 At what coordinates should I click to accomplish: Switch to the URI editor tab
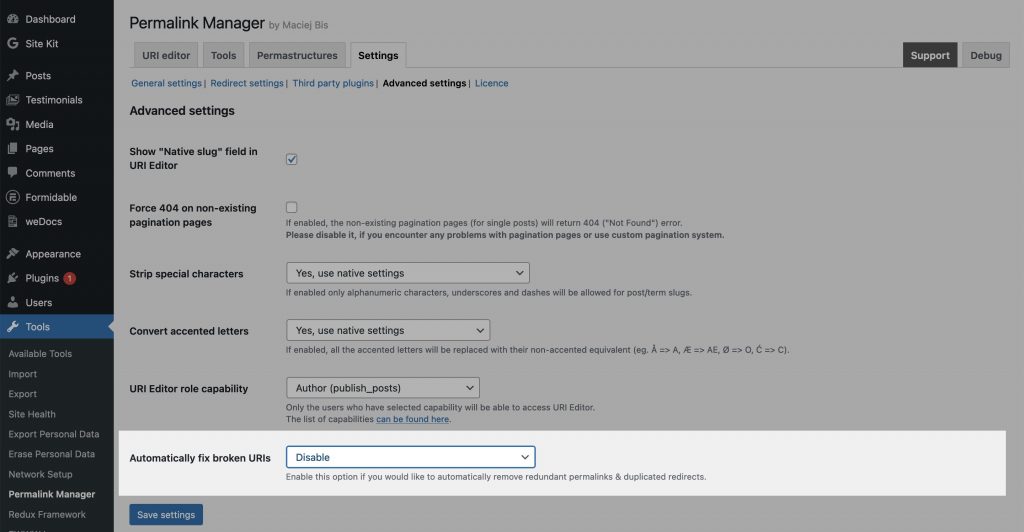tap(166, 55)
